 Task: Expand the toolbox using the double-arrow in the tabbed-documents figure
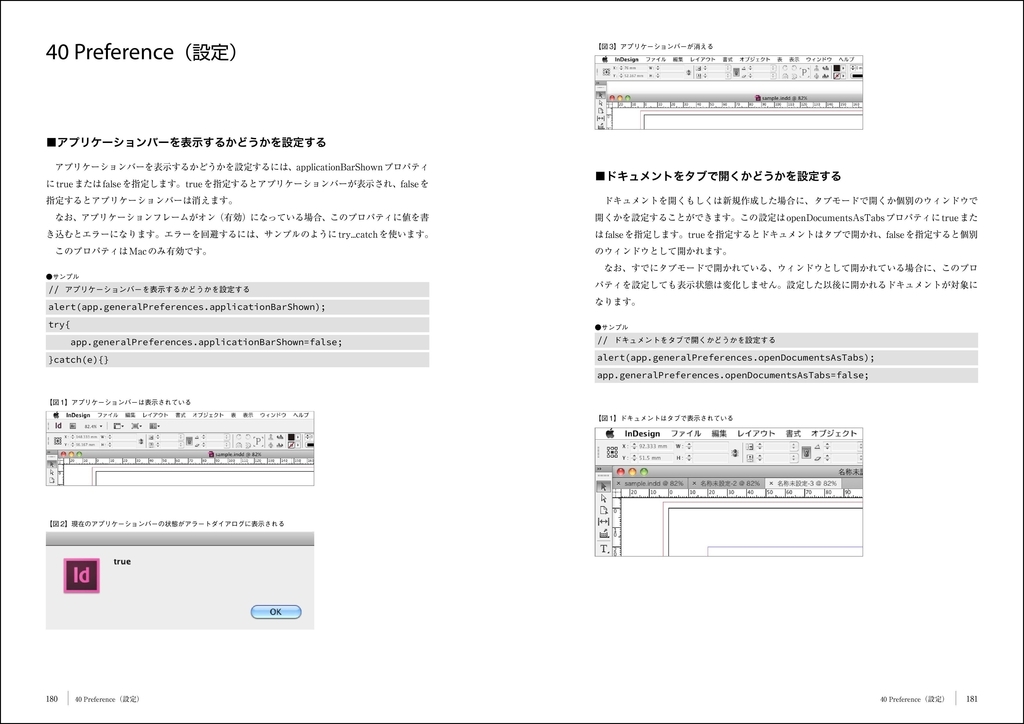pos(599,469)
